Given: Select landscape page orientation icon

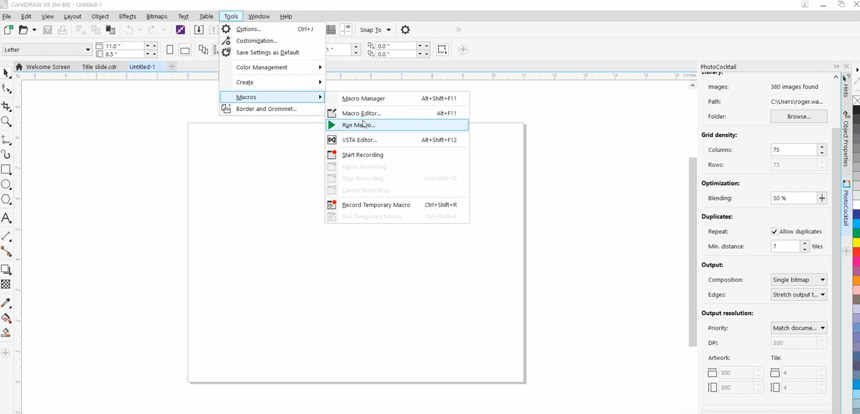Looking at the screenshot, I should tap(185, 50).
